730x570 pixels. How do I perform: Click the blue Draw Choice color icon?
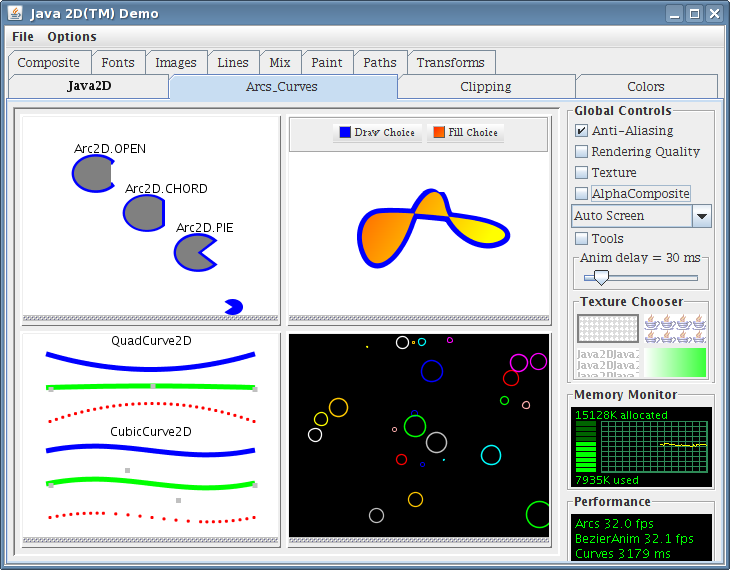345,132
